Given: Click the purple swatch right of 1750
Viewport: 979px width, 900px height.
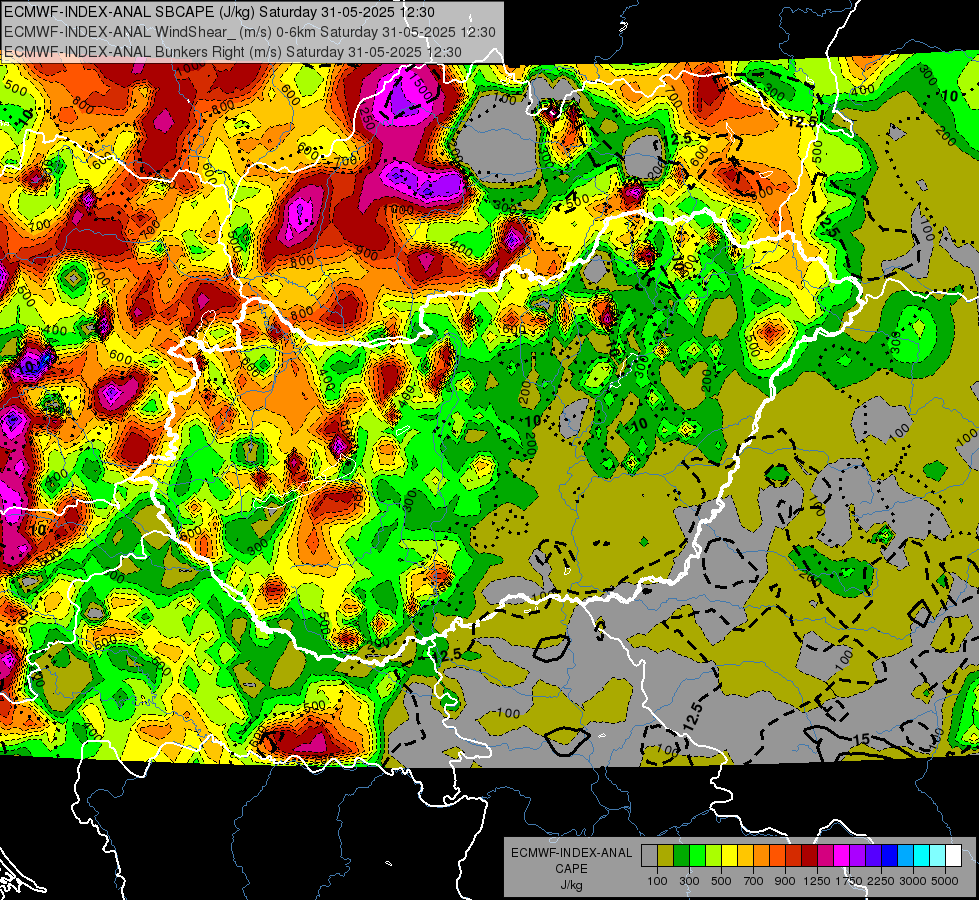Looking at the screenshot, I should [x=858, y=855].
